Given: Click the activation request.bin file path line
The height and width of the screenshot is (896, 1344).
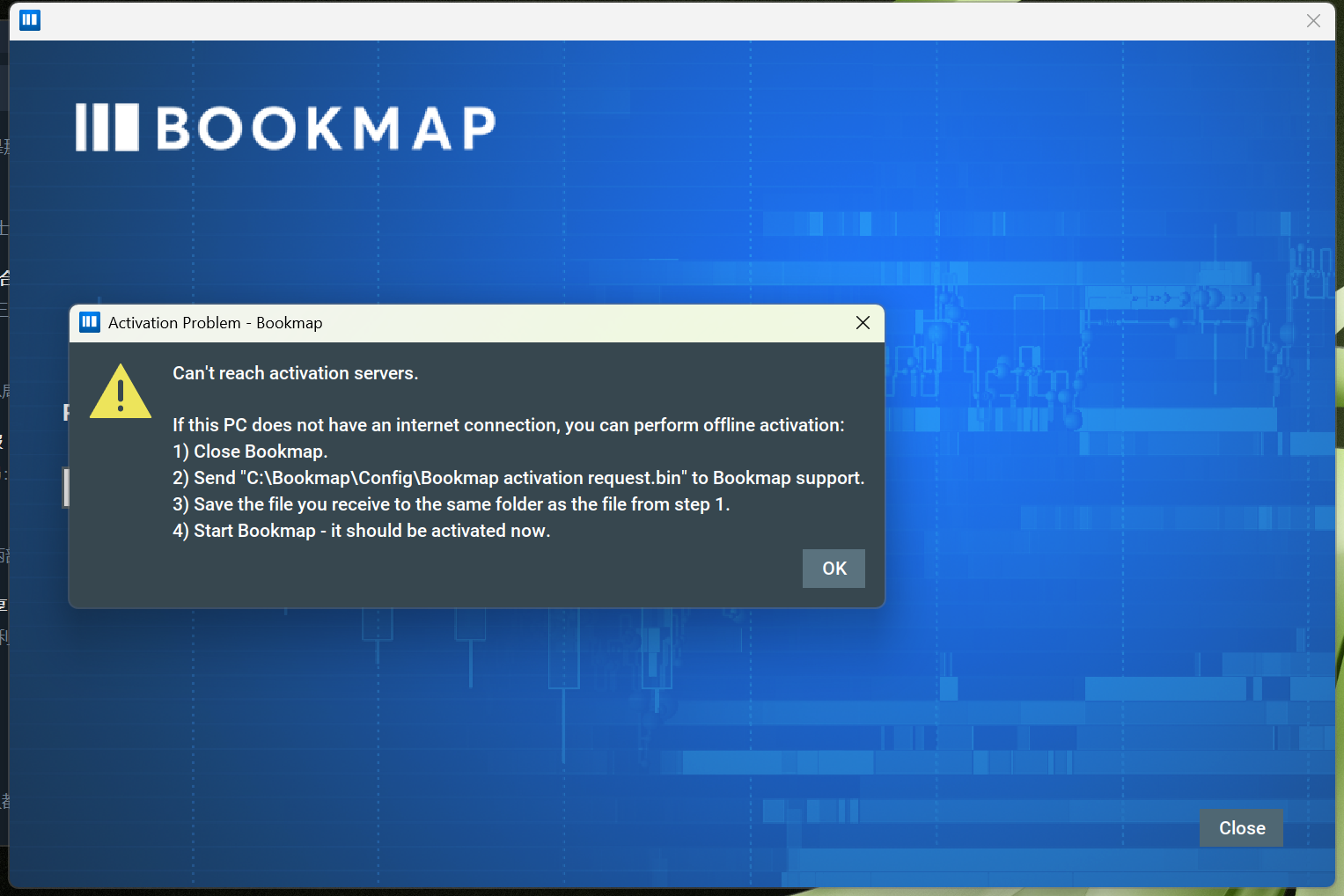Looking at the screenshot, I should pyautogui.click(x=518, y=478).
